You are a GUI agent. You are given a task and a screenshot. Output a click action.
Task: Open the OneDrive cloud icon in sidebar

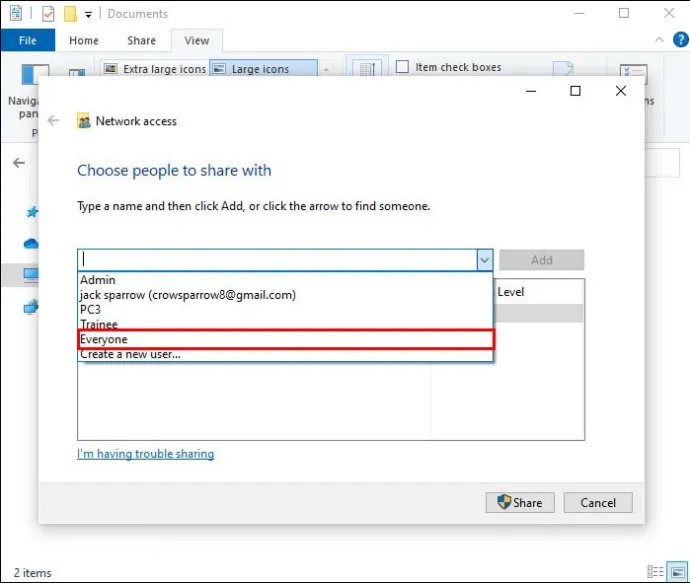tap(31, 244)
